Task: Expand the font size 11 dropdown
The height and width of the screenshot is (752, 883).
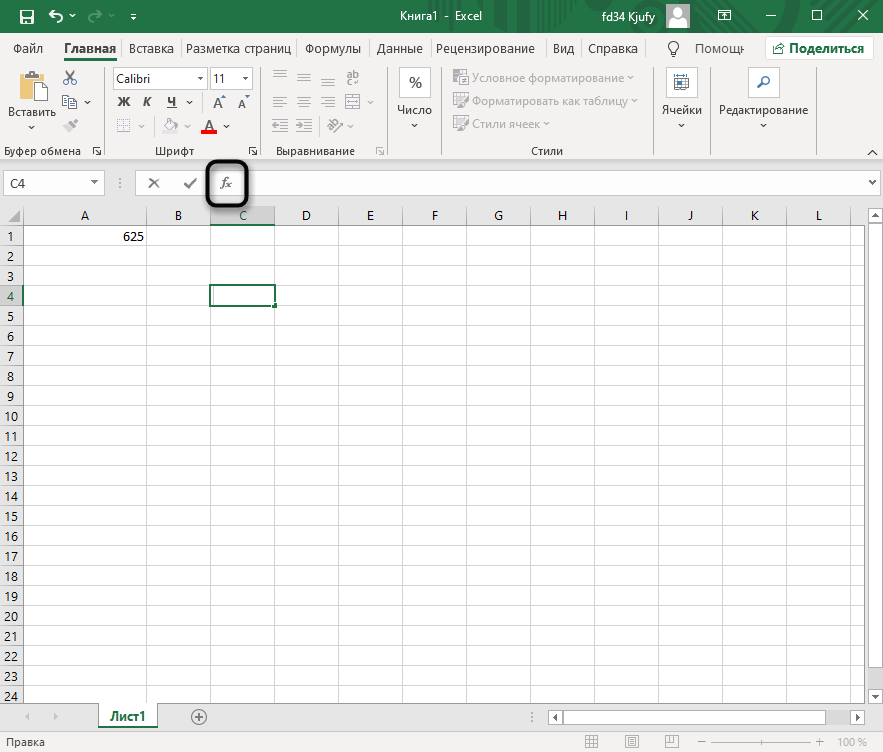Action: point(246,78)
